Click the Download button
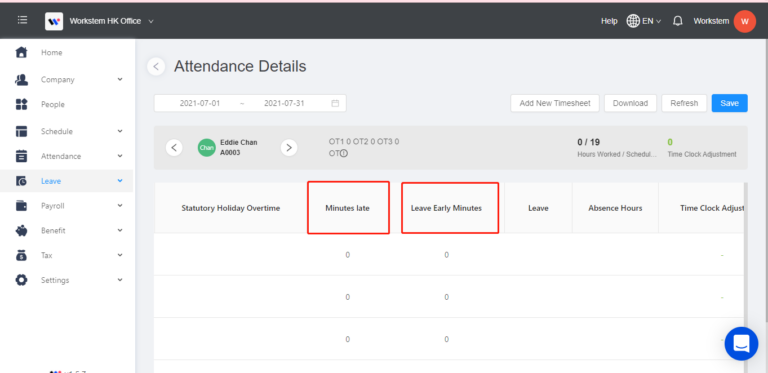This screenshot has height=373, width=768. (x=630, y=103)
